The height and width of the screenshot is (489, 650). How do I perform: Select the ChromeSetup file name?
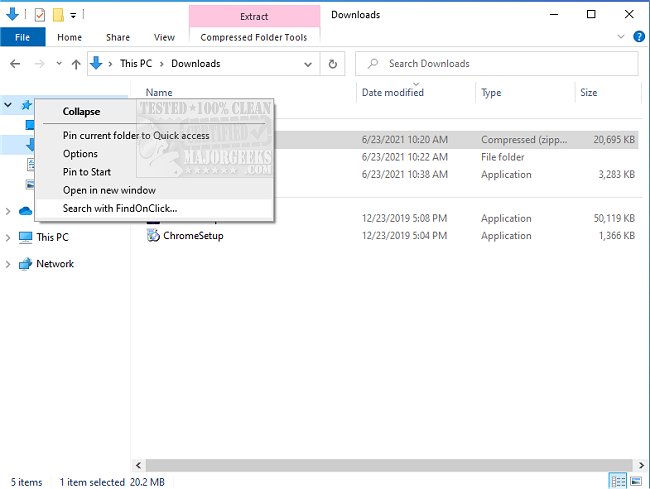click(x=193, y=235)
